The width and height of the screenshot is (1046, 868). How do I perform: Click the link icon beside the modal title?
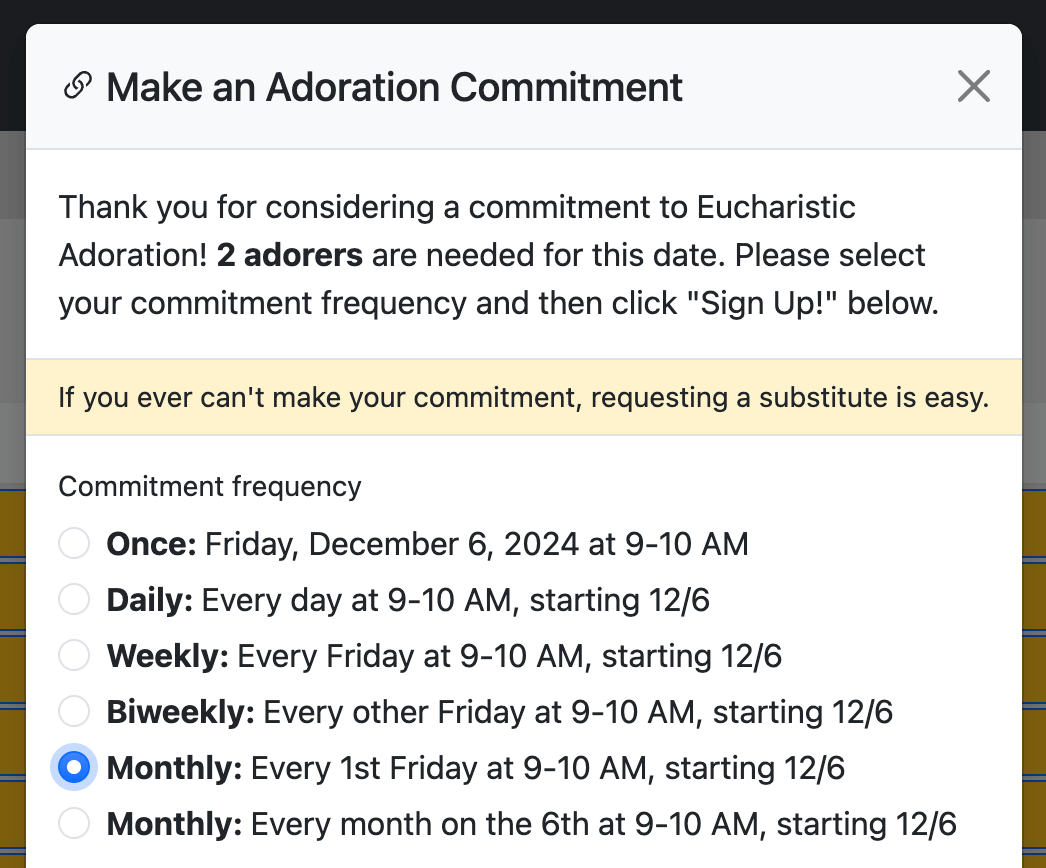[75, 87]
